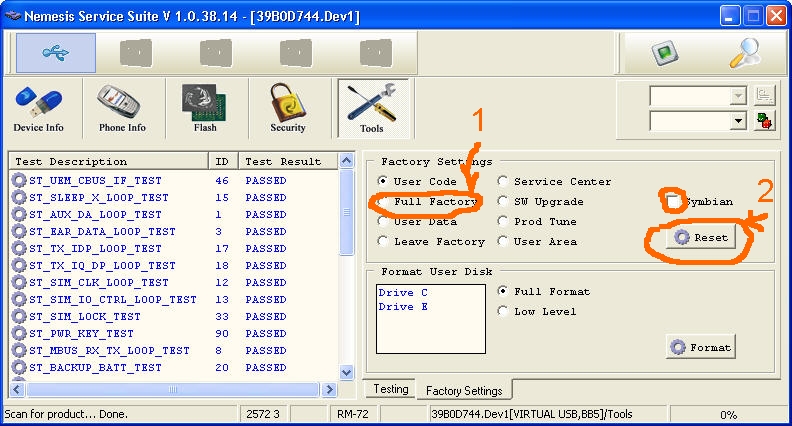Select the USB connection icon
Screen dimensions: 792x426
(56, 53)
